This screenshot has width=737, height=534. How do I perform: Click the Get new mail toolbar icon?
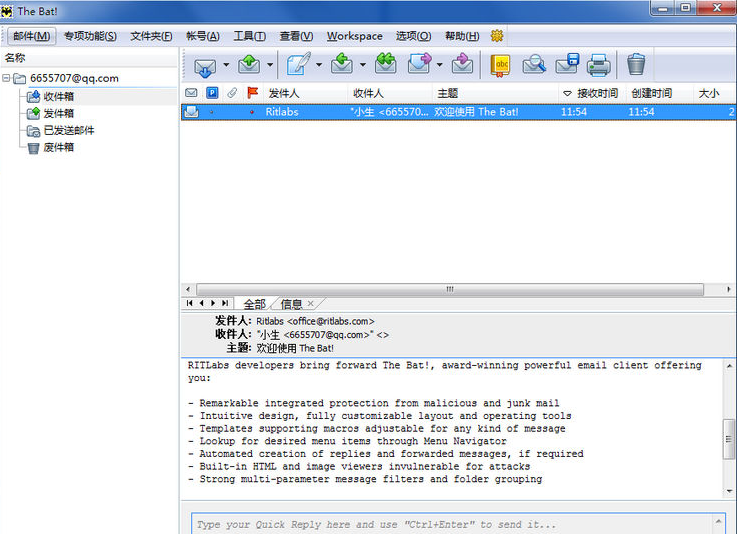205,66
